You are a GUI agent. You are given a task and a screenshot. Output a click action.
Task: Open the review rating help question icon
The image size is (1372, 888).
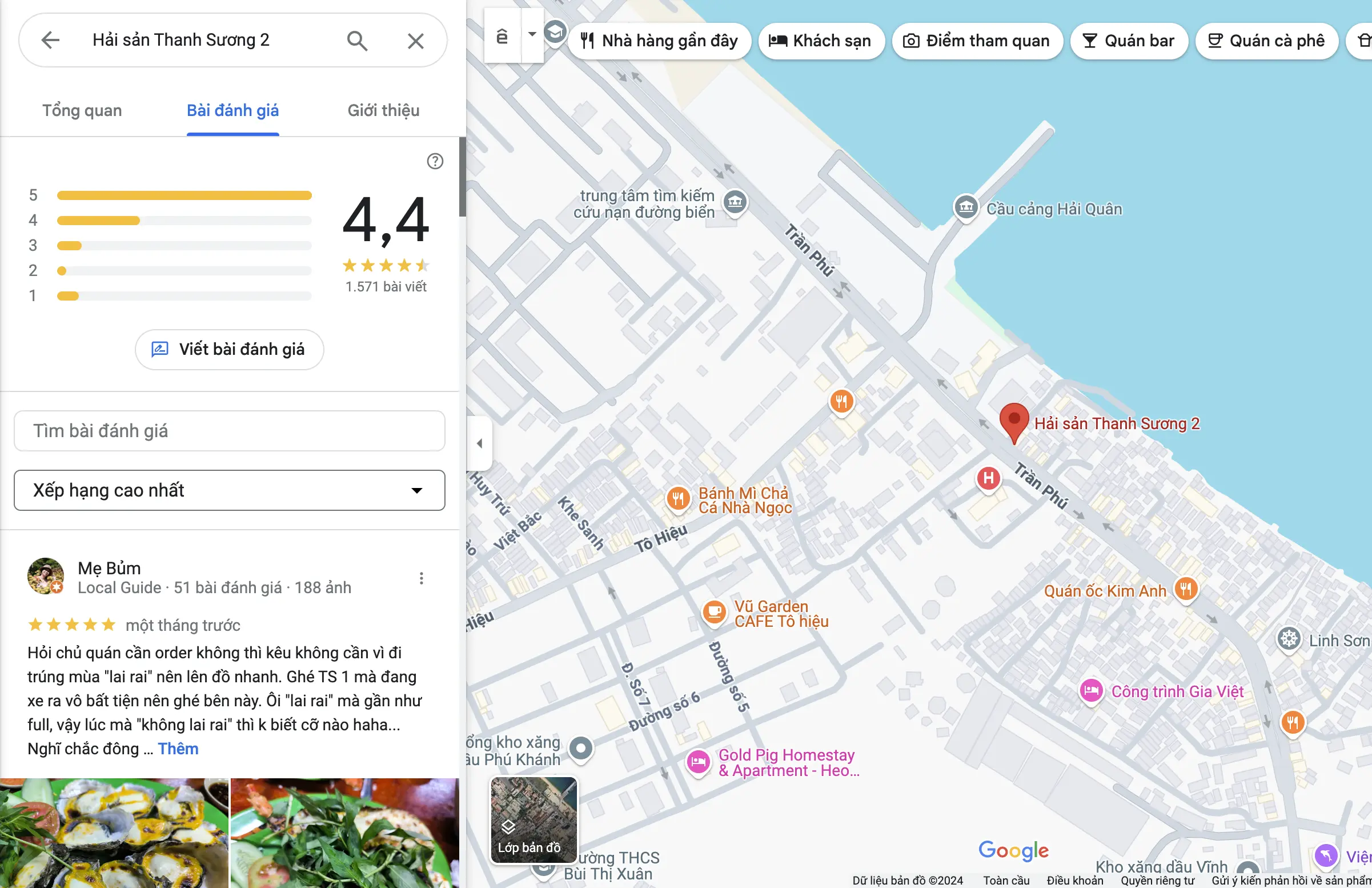(x=435, y=161)
